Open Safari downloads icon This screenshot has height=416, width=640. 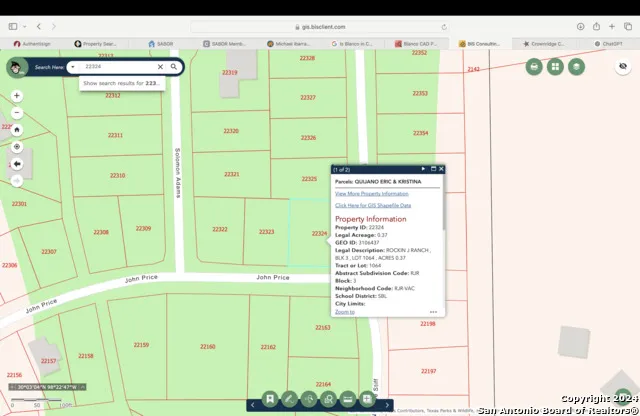tap(580, 27)
